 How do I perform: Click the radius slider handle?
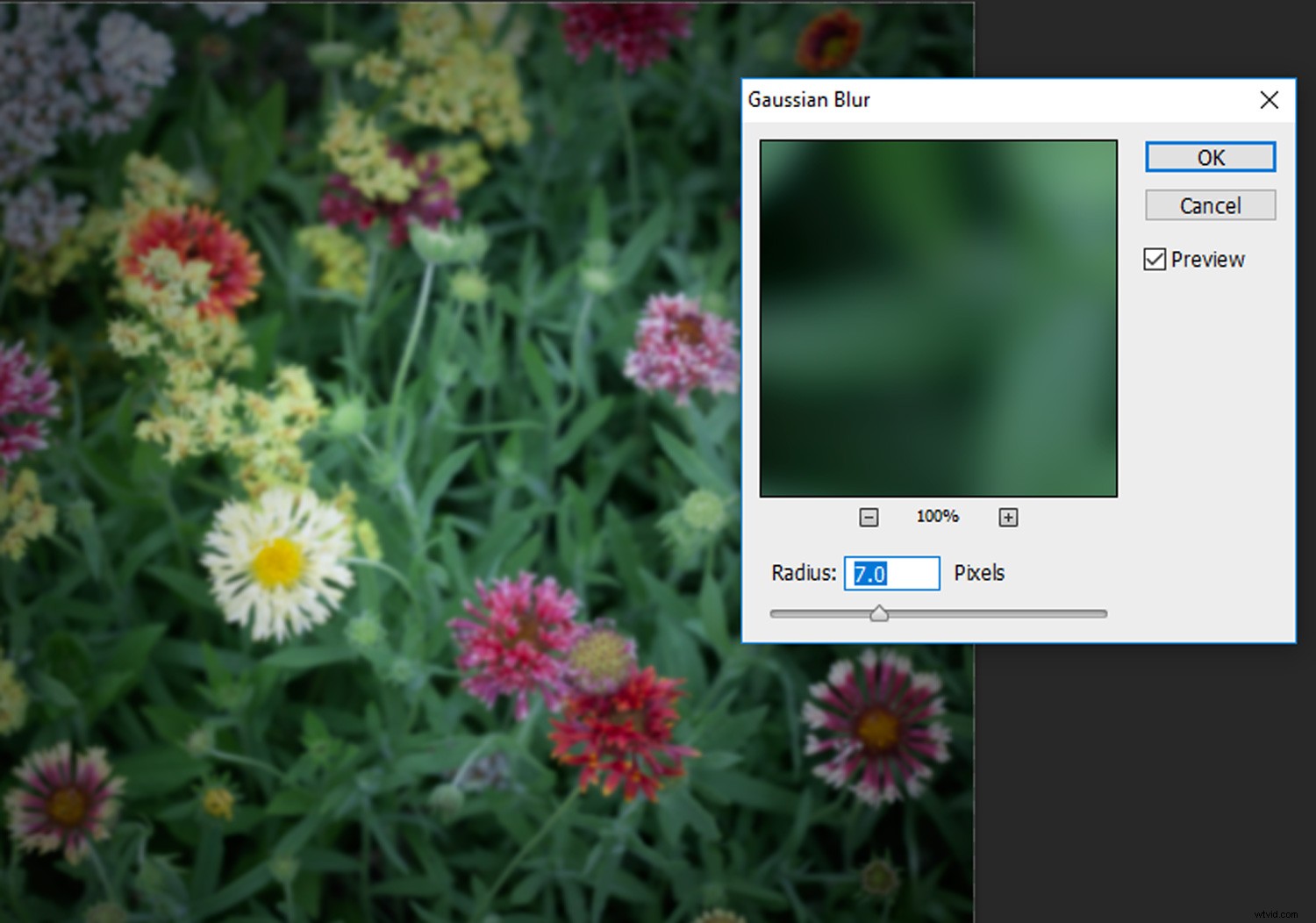tap(879, 614)
